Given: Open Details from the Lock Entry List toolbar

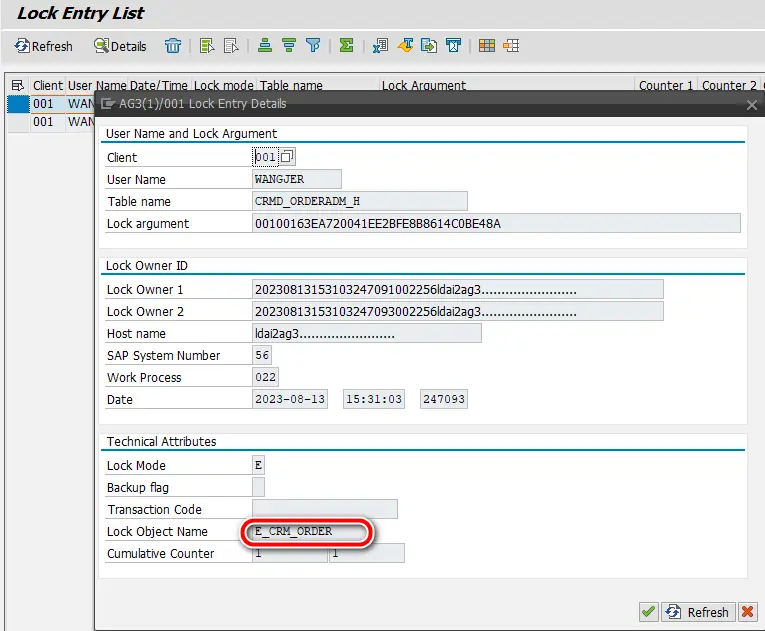Looking at the screenshot, I should pos(121,46).
